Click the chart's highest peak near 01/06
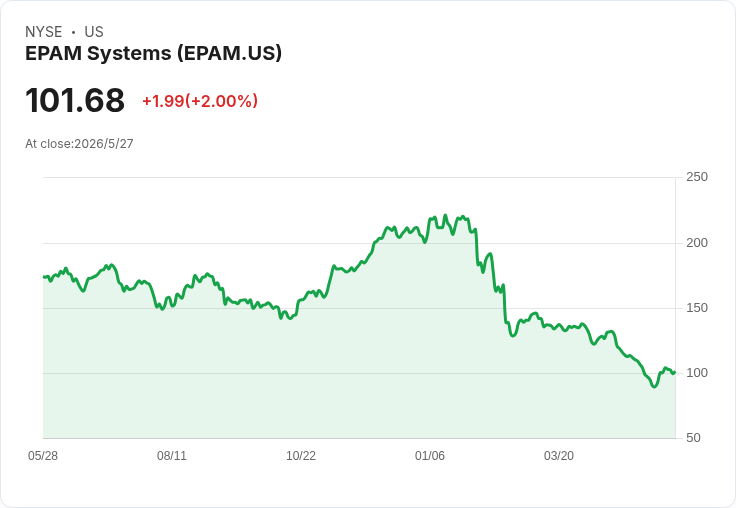 (x=445, y=216)
